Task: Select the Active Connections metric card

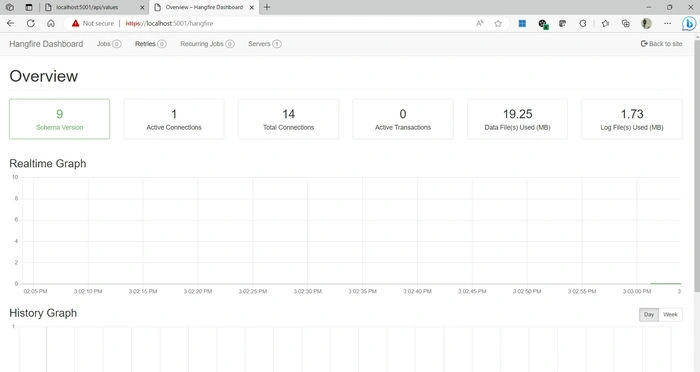Action: (174, 119)
